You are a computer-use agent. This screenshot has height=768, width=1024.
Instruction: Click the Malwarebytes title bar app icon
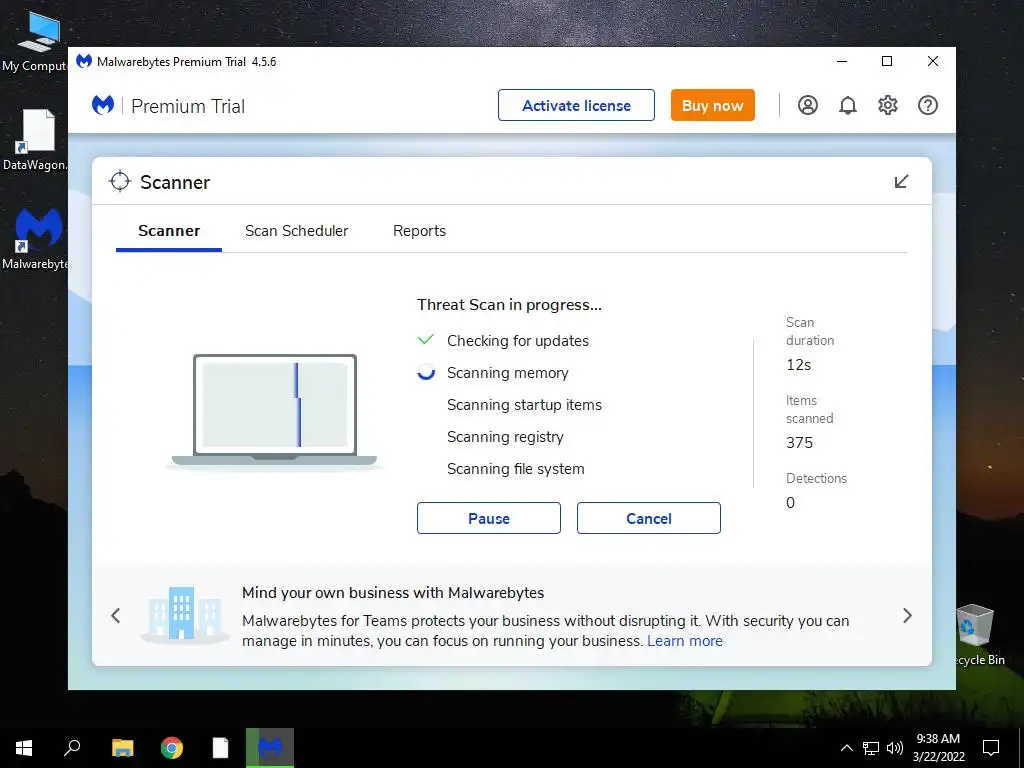click(x=84, y=61)
